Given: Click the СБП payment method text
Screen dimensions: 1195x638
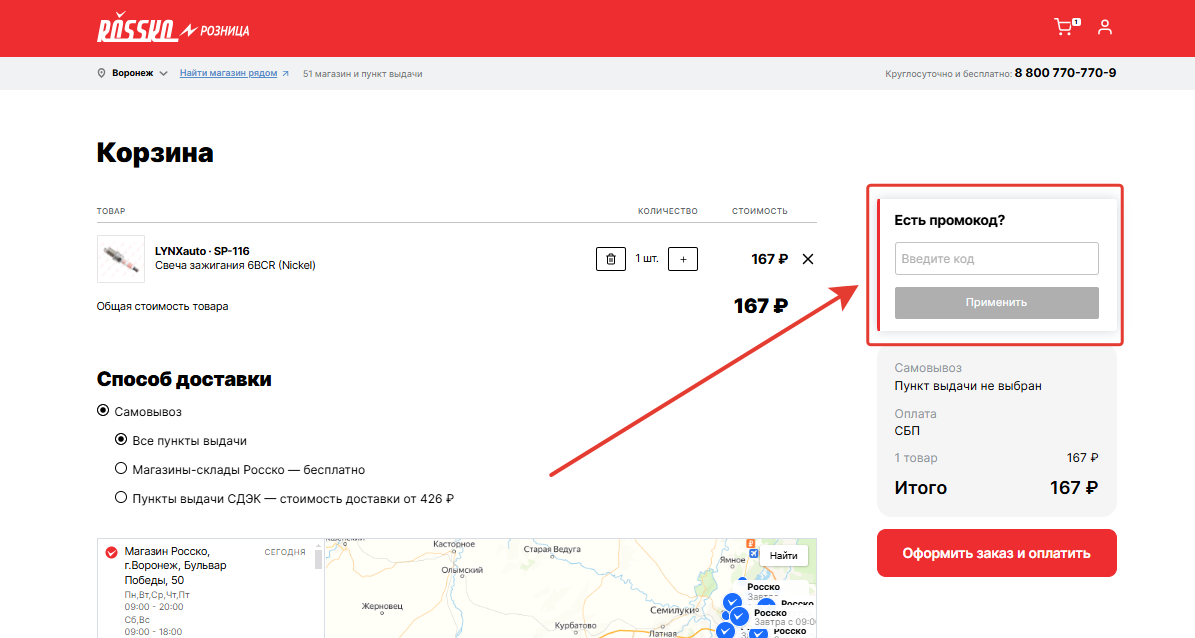Looking at the screenshot, I should pyautogui.click(x=907, y=431).
